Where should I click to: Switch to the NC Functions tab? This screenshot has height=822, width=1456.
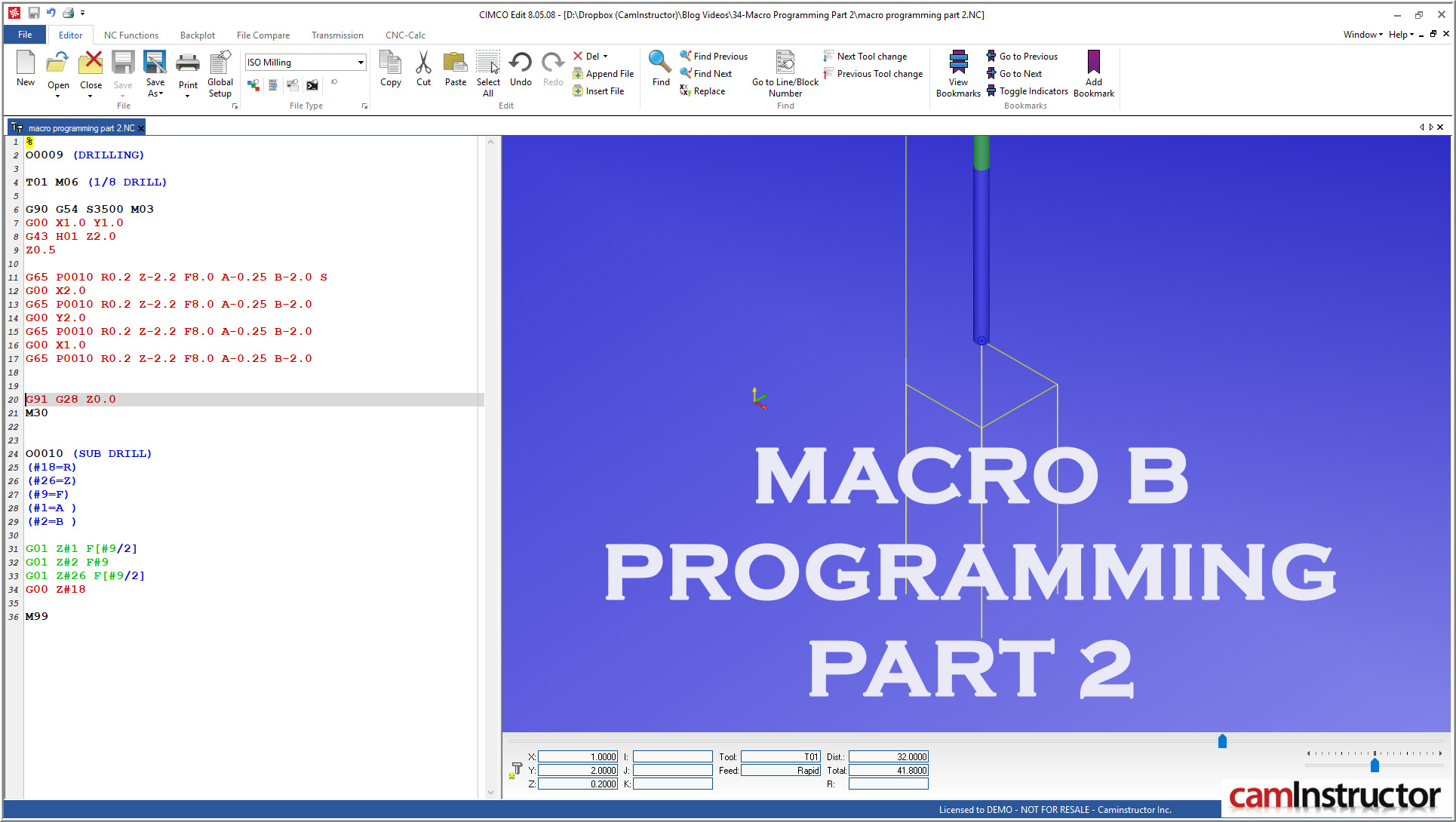[x=131, y=35]
